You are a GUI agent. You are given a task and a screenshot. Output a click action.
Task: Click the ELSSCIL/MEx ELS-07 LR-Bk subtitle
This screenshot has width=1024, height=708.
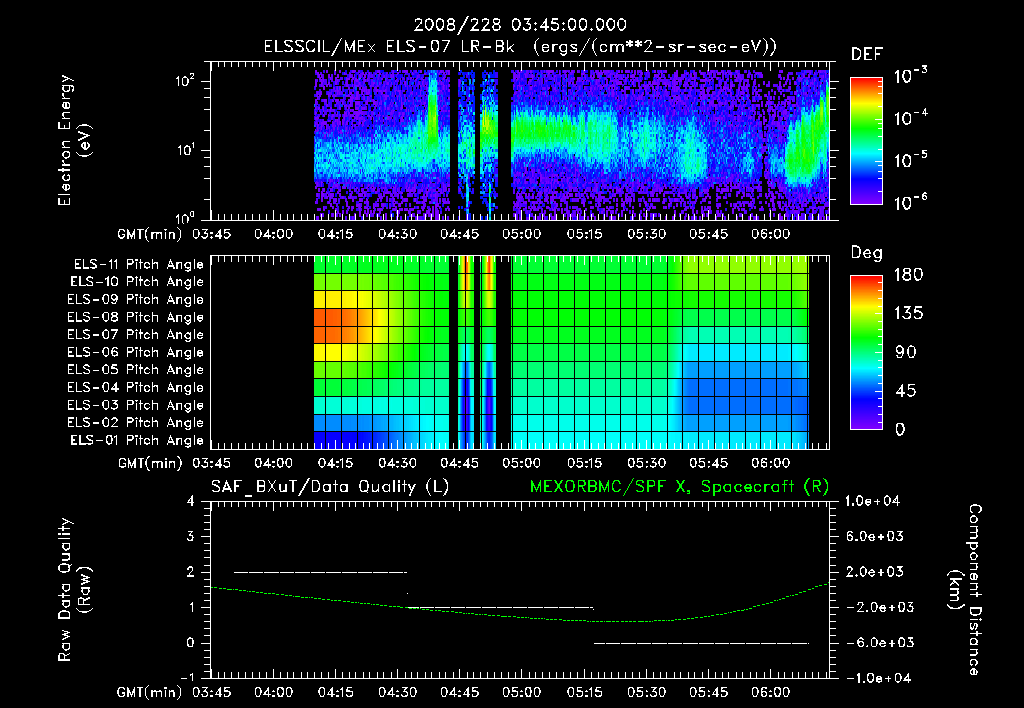point(389,47)
